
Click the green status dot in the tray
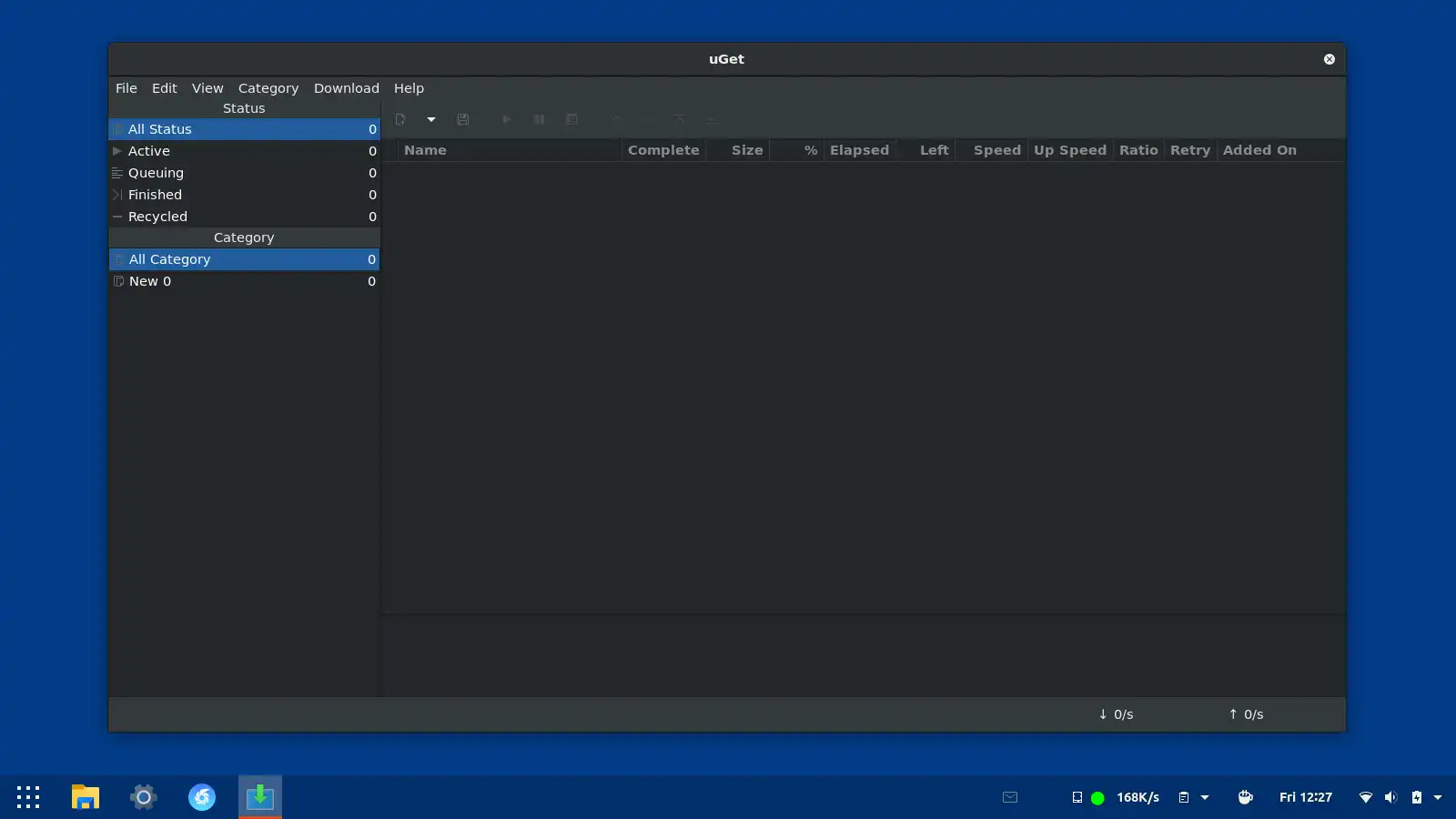click(x=1097, y=798)
